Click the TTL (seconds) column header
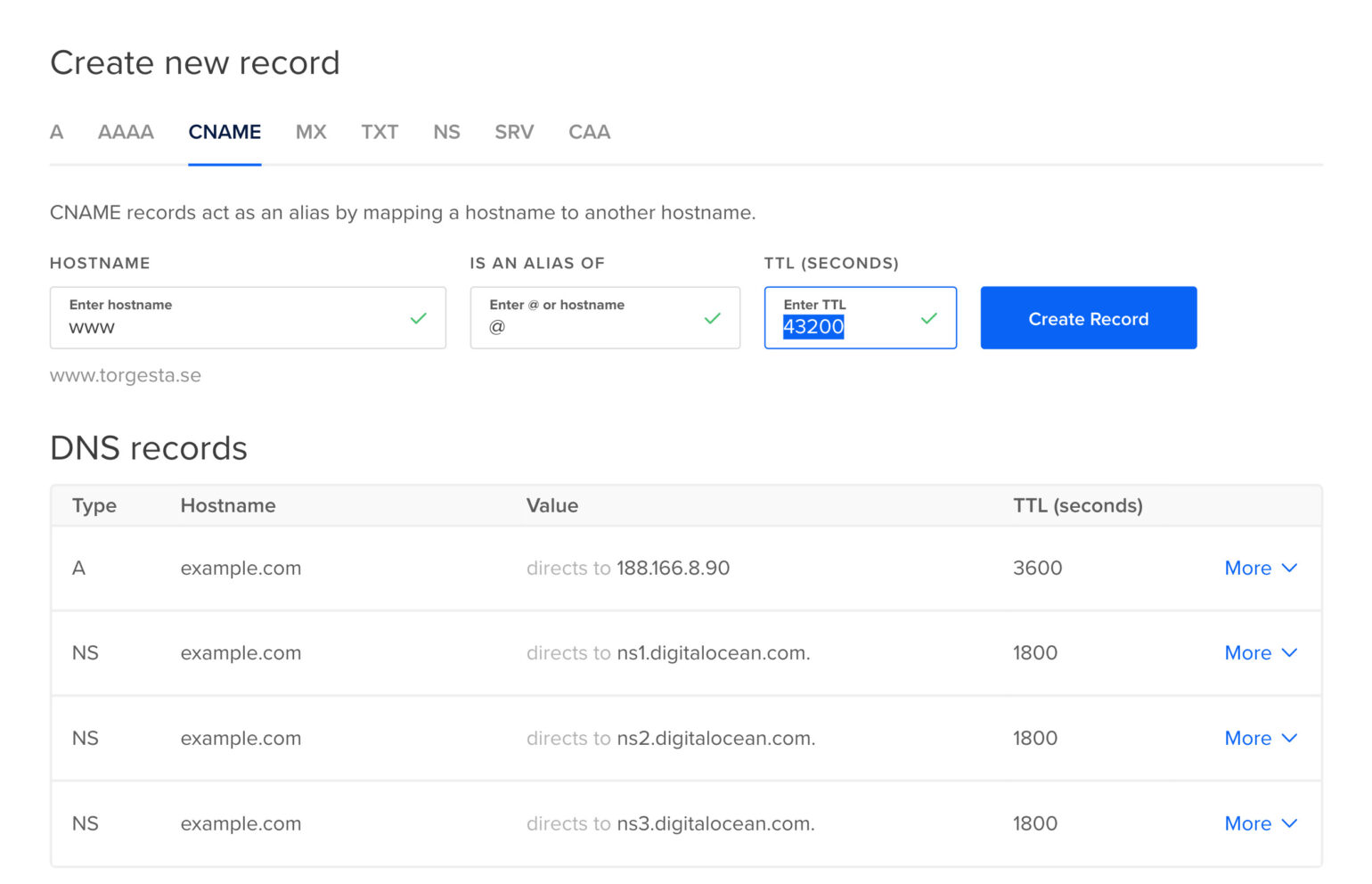Screen dimensions: 1372x884 pos(1078,505)
